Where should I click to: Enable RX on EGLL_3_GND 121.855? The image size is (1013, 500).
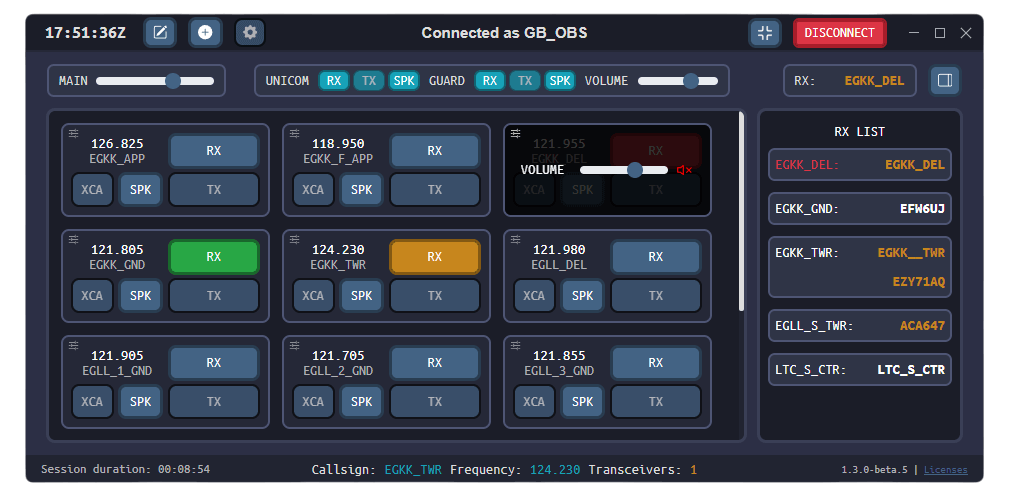click(x=656, y=362)
